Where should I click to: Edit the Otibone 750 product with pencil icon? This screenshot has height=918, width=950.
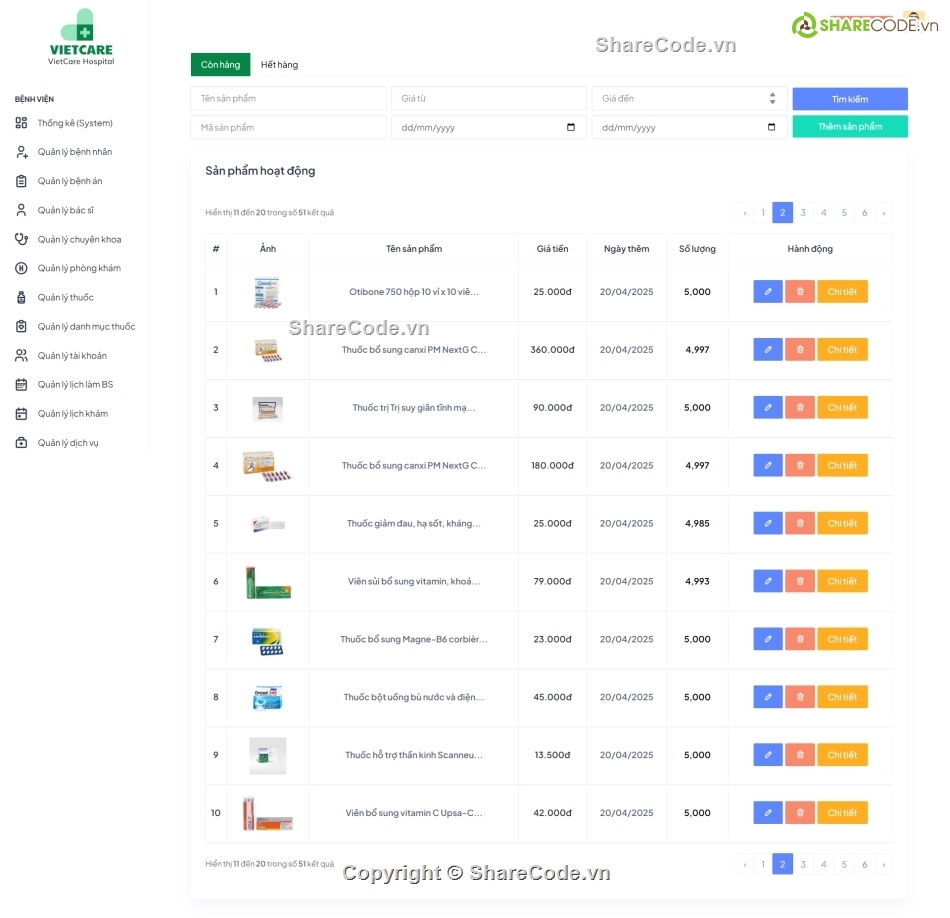[x=768, y=291]
